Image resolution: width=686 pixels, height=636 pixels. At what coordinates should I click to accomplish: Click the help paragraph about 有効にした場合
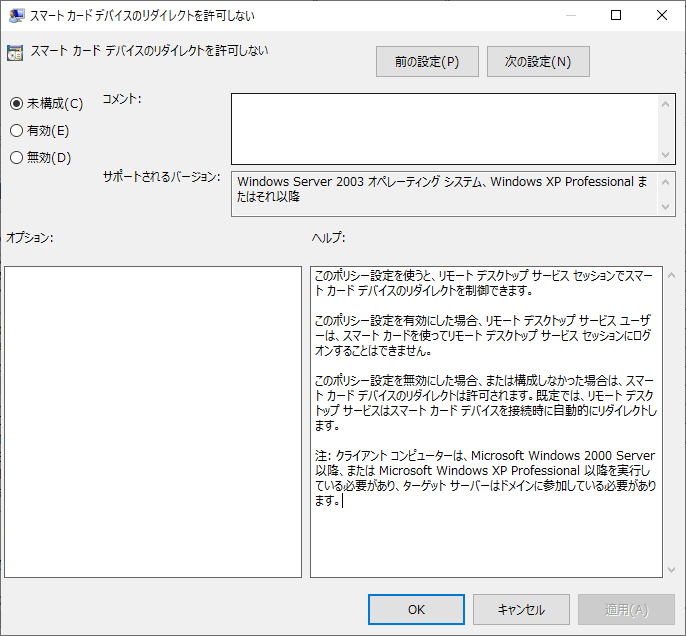[x=483, y=335]
